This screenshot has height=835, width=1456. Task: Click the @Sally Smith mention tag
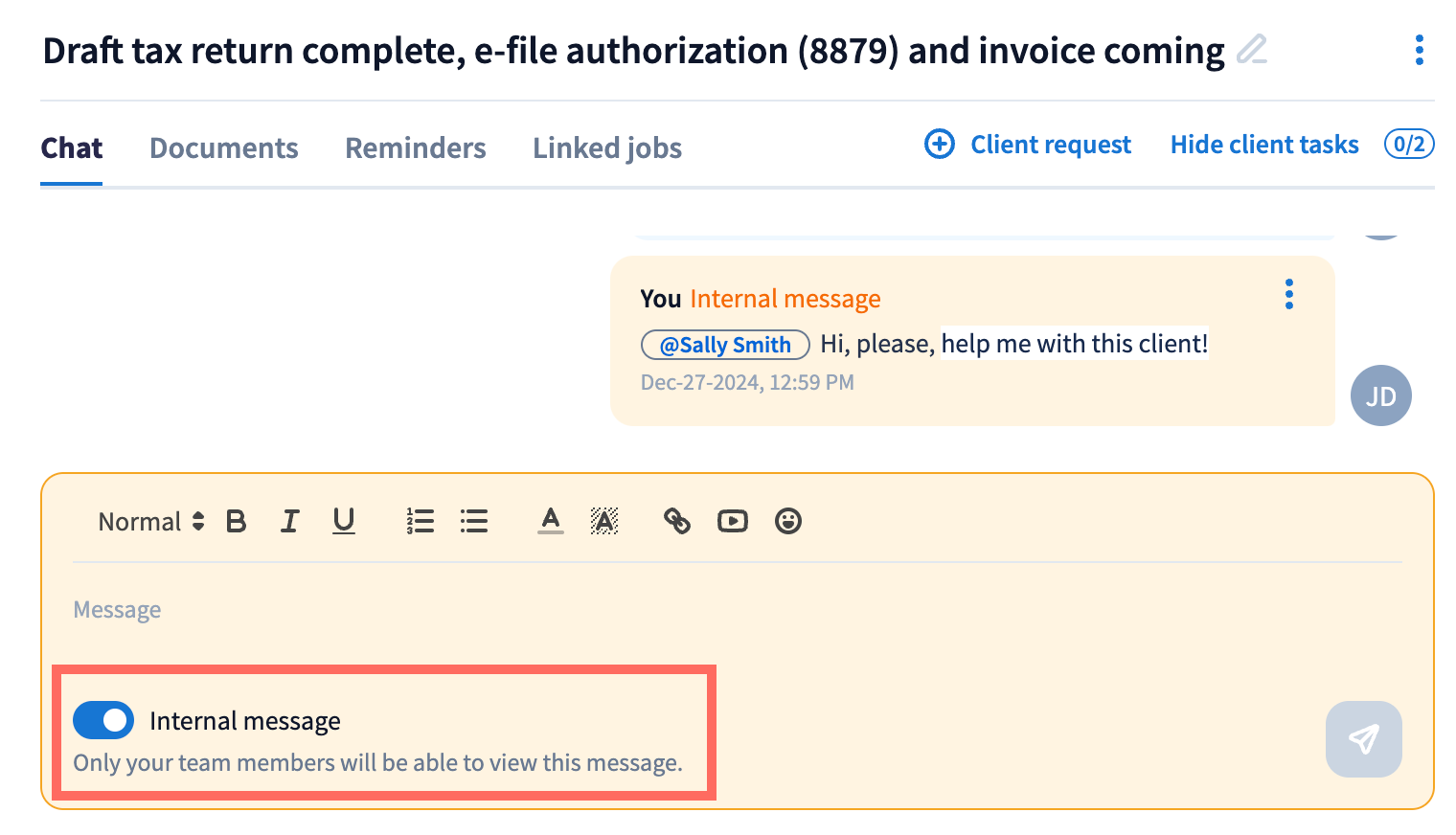point(725,345)
